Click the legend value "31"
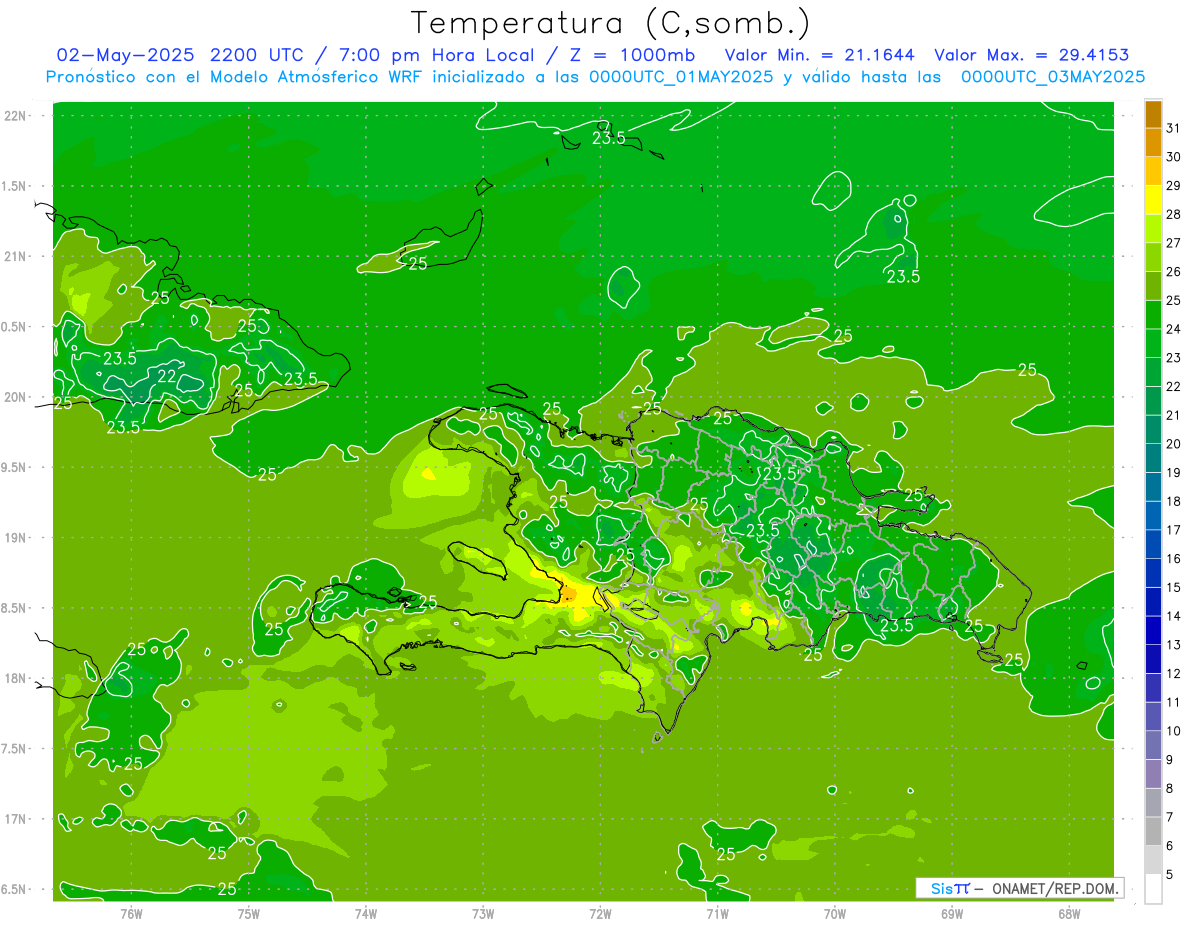This screenshot has height=927, width=1200. (x=1173, y=128)
